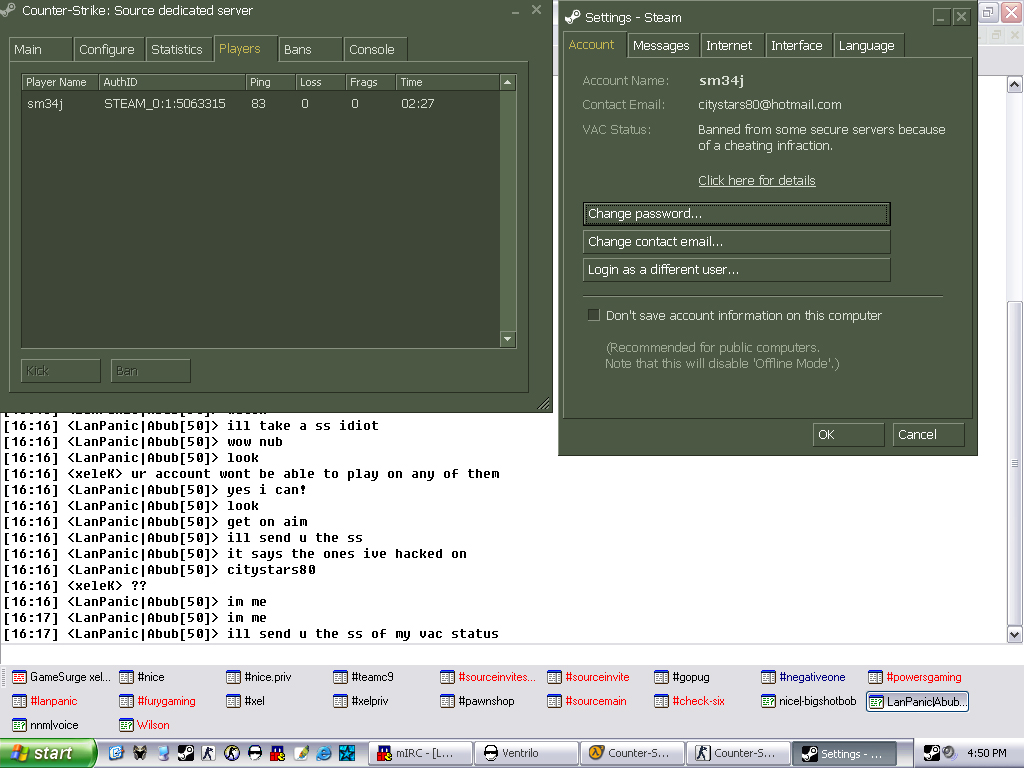
Task: Open the nicel-bigshotbob query window
Action: (x=808, y=701)
